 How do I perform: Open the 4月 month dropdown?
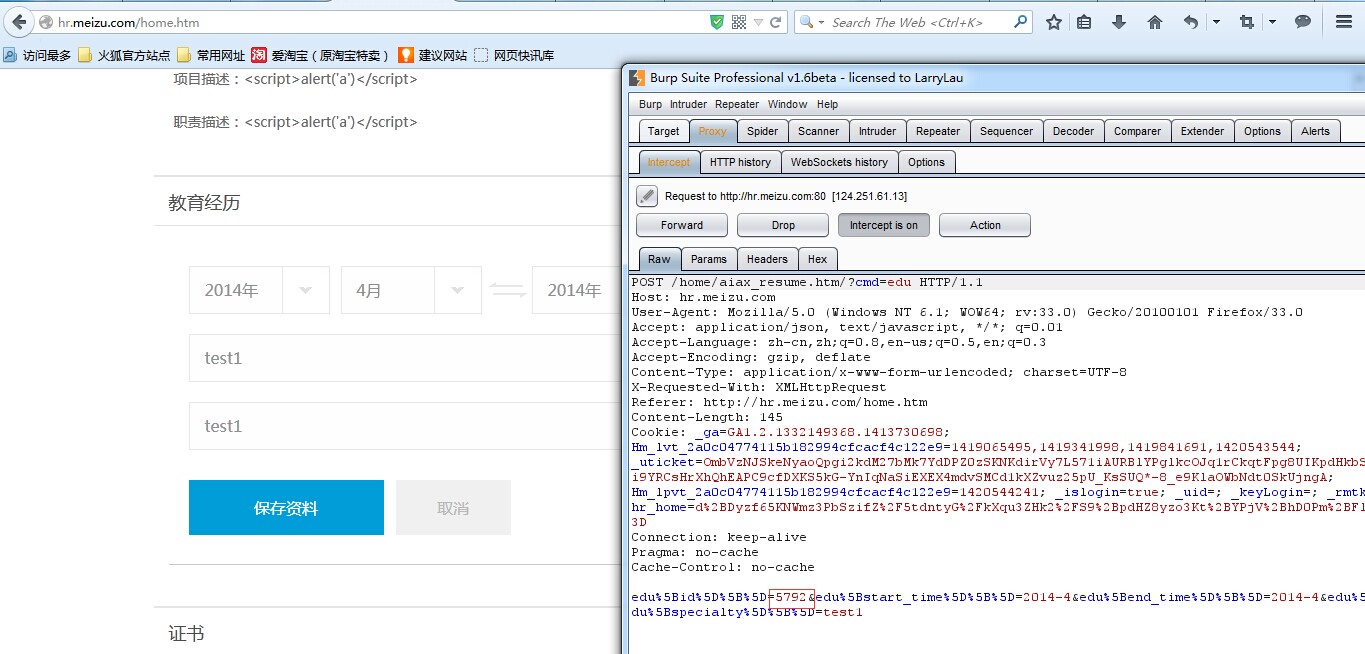tap(411, 290)
